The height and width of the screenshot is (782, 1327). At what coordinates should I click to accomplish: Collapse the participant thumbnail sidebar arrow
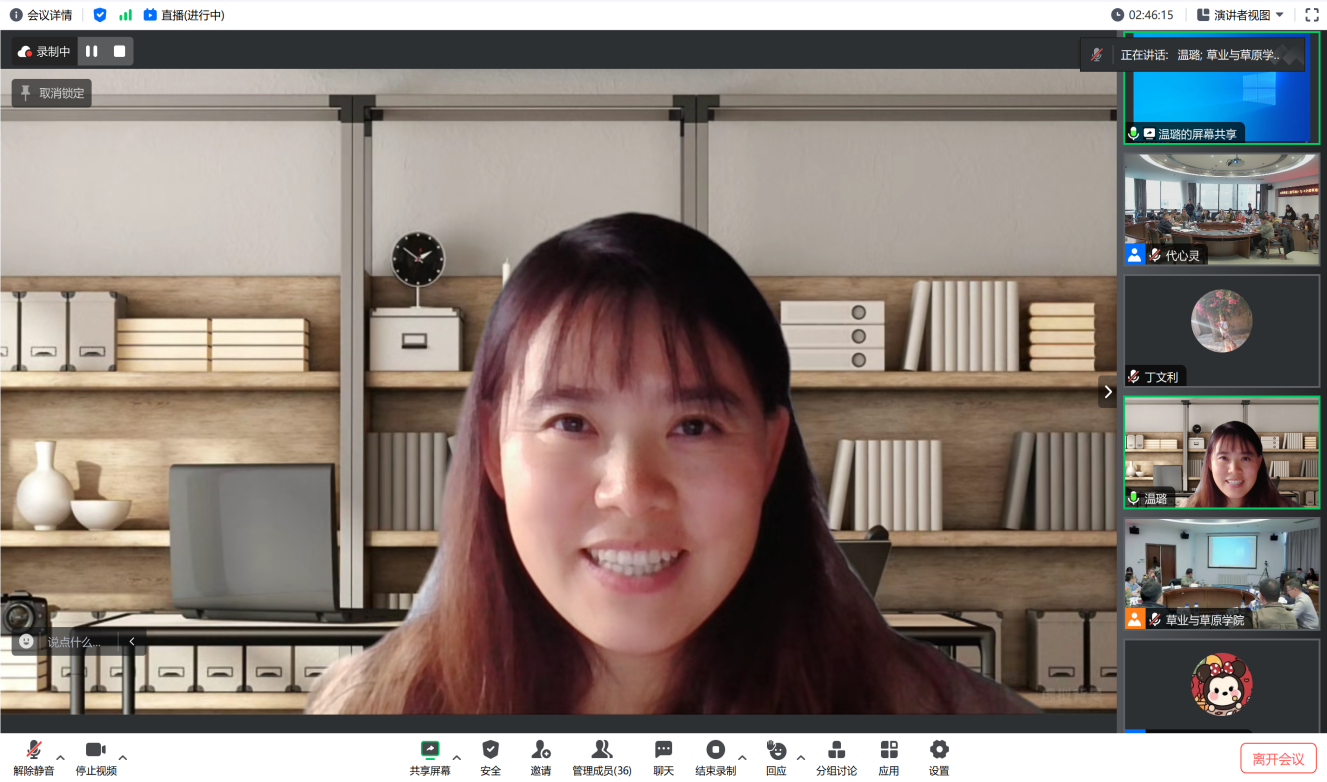(1107, 392)
